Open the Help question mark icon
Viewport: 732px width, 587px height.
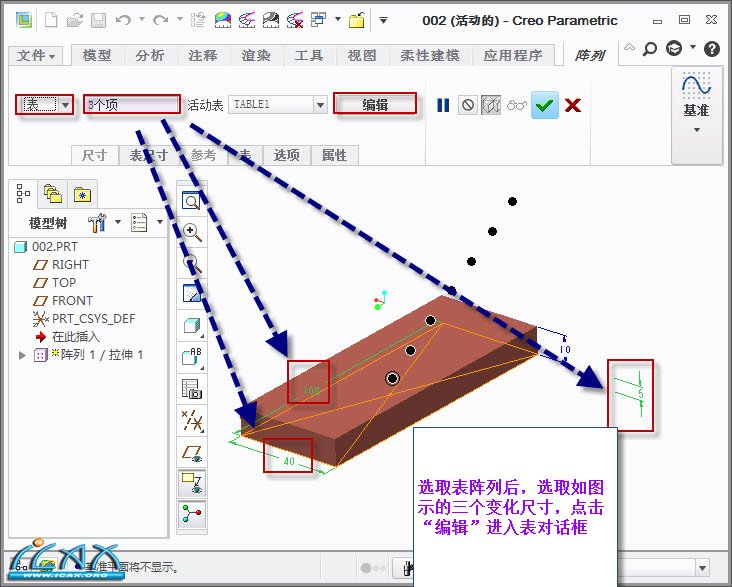coord(712,49)
